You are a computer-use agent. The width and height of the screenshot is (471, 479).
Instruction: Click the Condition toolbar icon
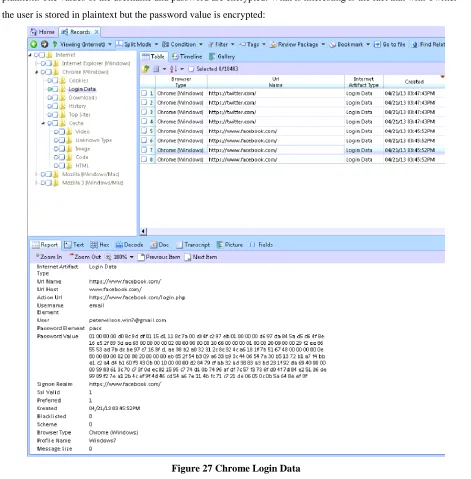click(165, 44)
